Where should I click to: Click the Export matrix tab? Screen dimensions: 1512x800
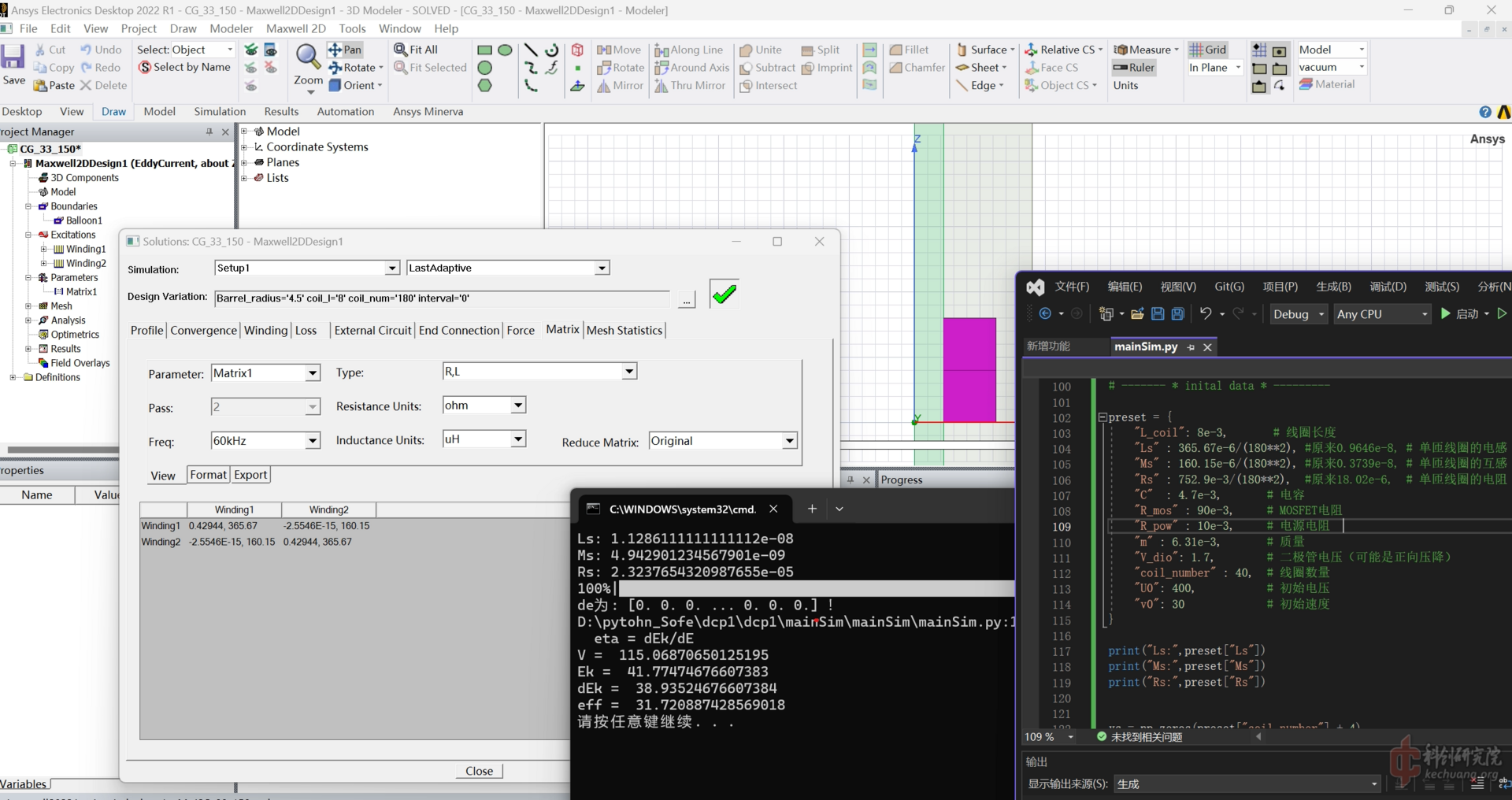tap(250, 475)
